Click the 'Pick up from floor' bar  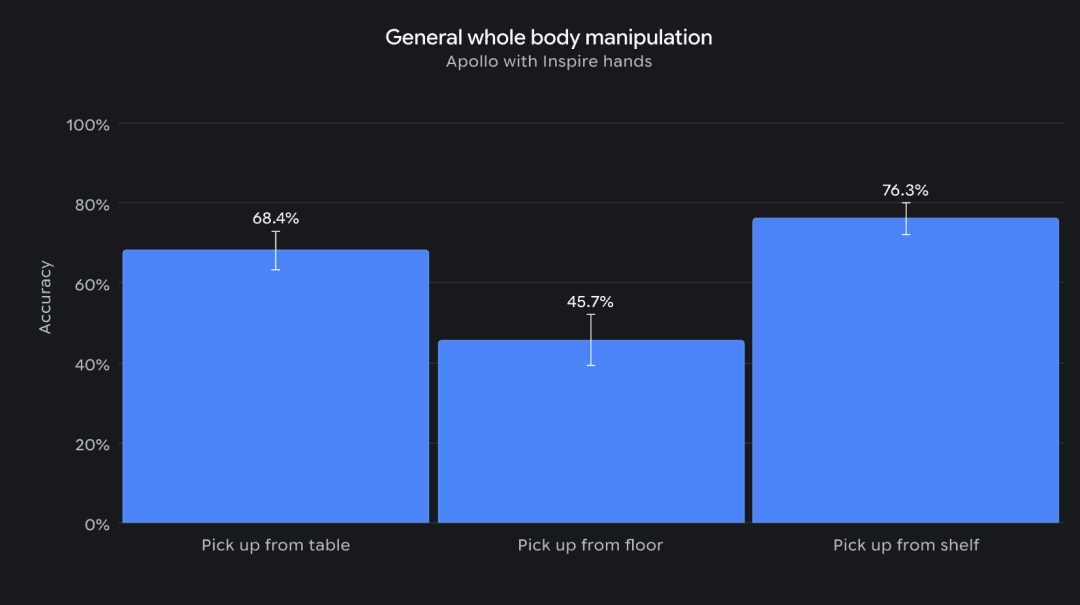click(x=591, y=431)
